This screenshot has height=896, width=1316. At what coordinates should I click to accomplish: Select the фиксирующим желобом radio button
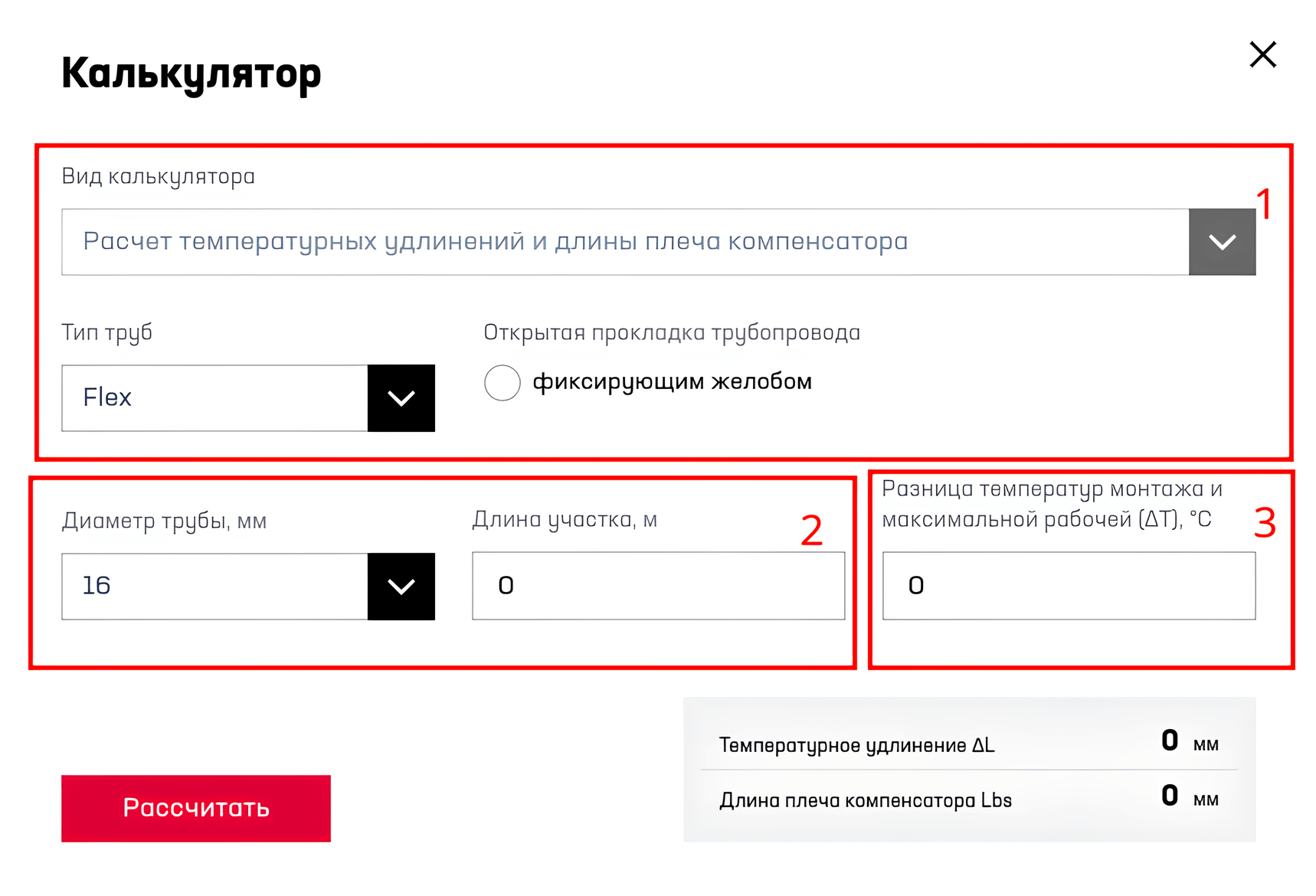[503, 382]
